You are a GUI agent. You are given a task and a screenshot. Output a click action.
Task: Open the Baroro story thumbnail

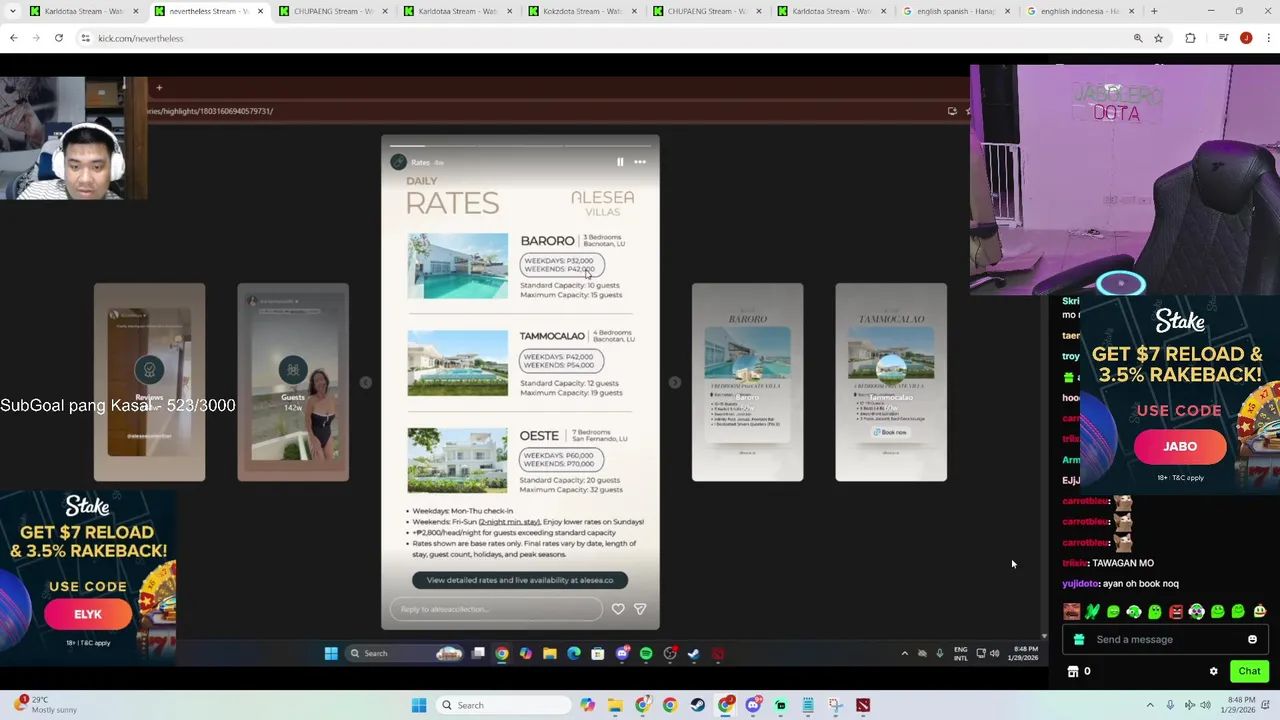747,382
